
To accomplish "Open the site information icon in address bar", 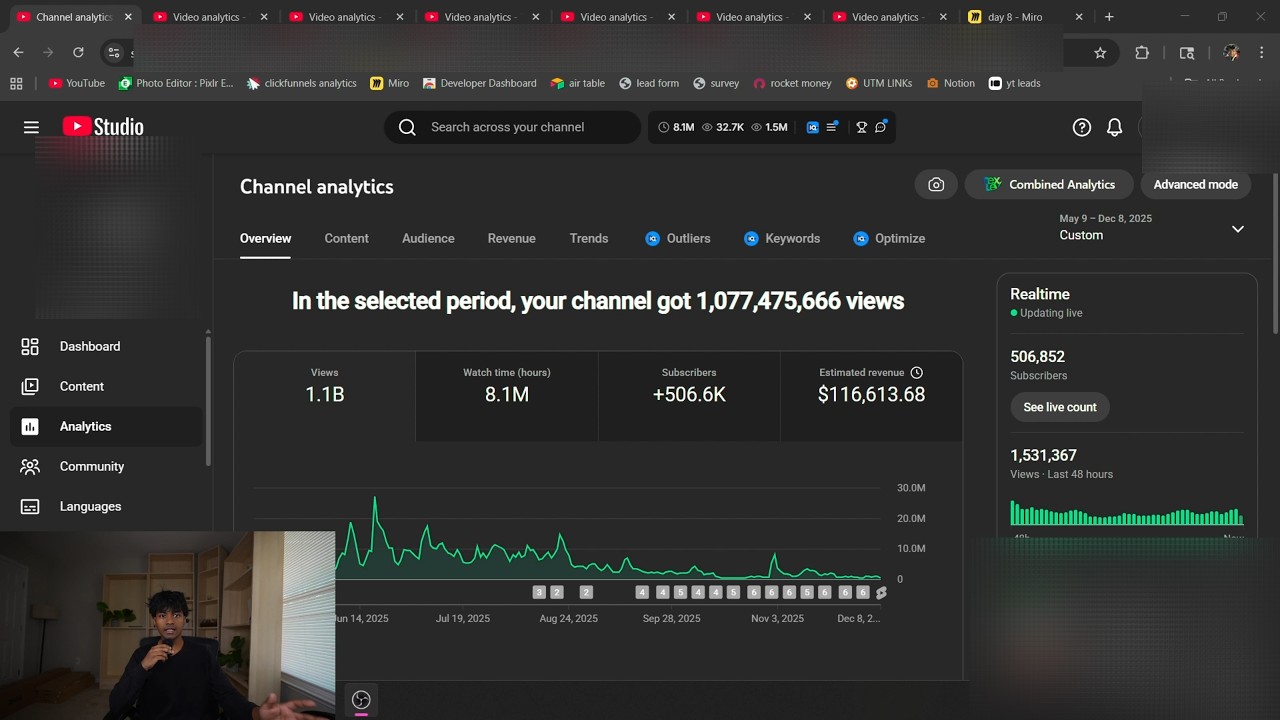I will coord(114,52).
